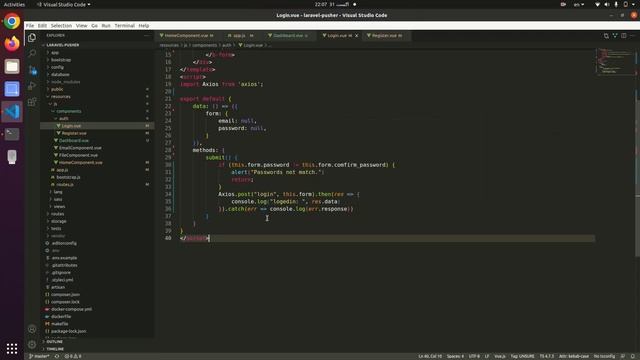The height and width of the screenshot is (360, 640).
Task: Click LF end-of-line selector
Action: click(487, 356)
